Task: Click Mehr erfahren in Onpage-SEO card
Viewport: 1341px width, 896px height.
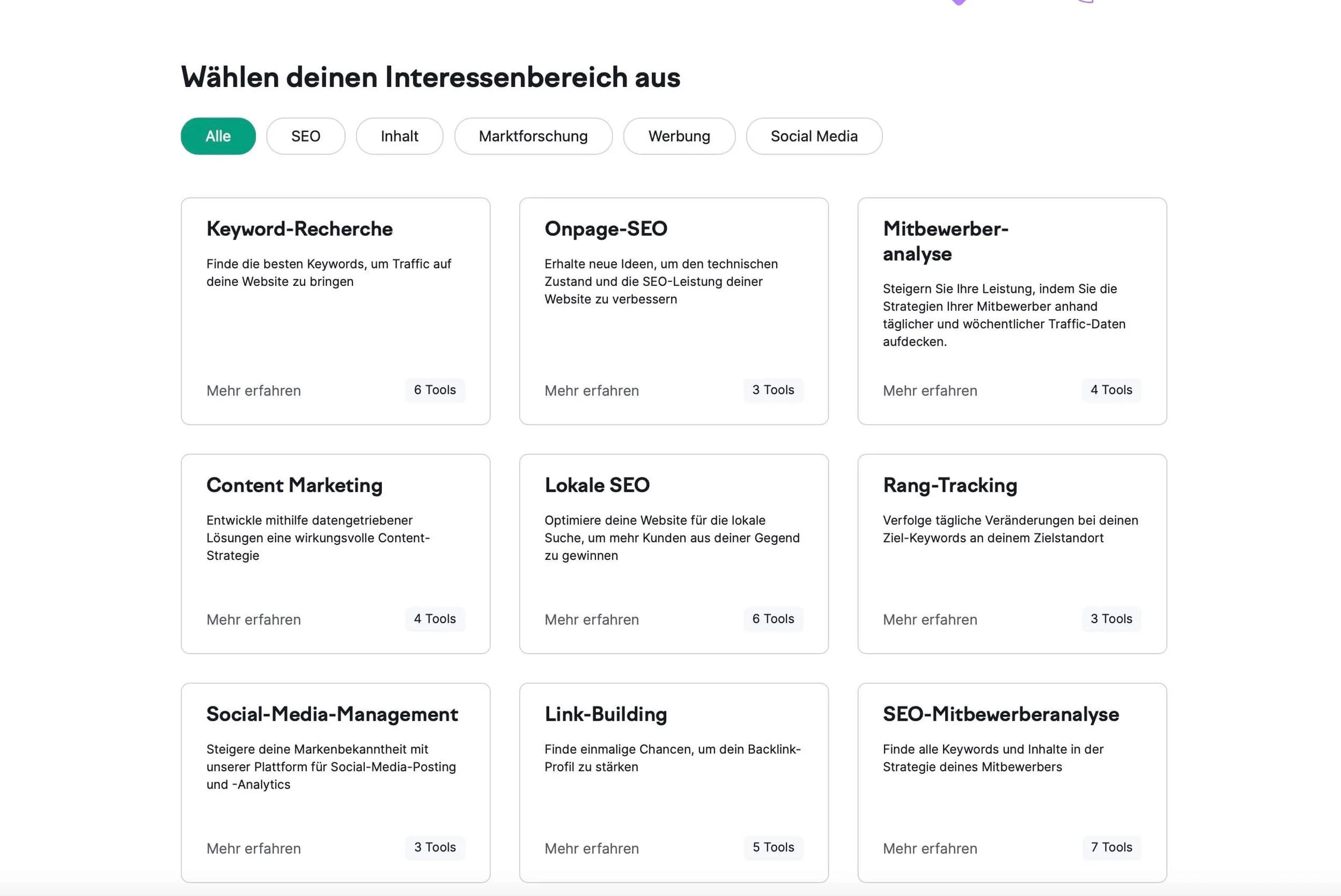Action: [x=591, y=391]
